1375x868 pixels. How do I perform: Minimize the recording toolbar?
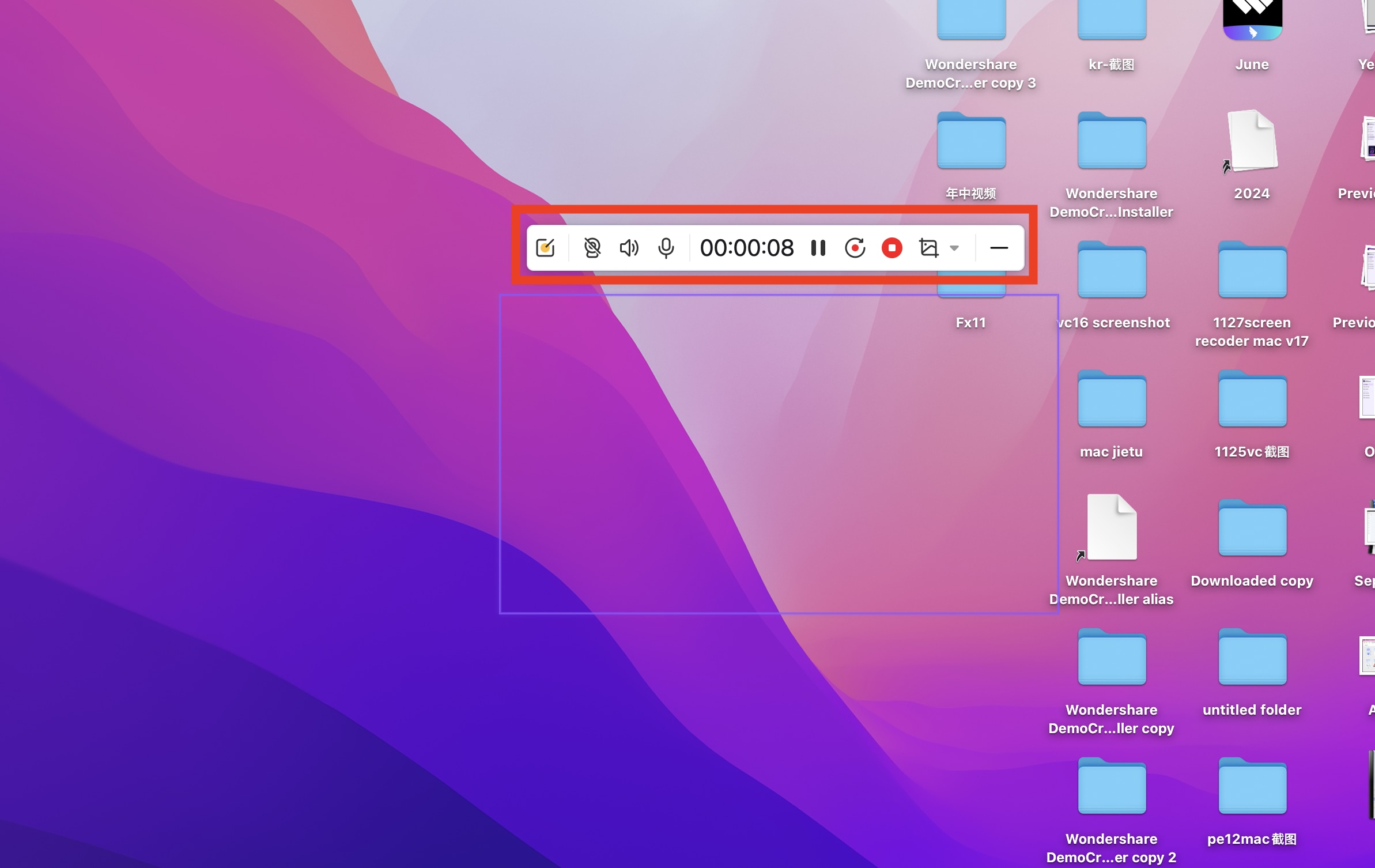[x=999, y=248]
